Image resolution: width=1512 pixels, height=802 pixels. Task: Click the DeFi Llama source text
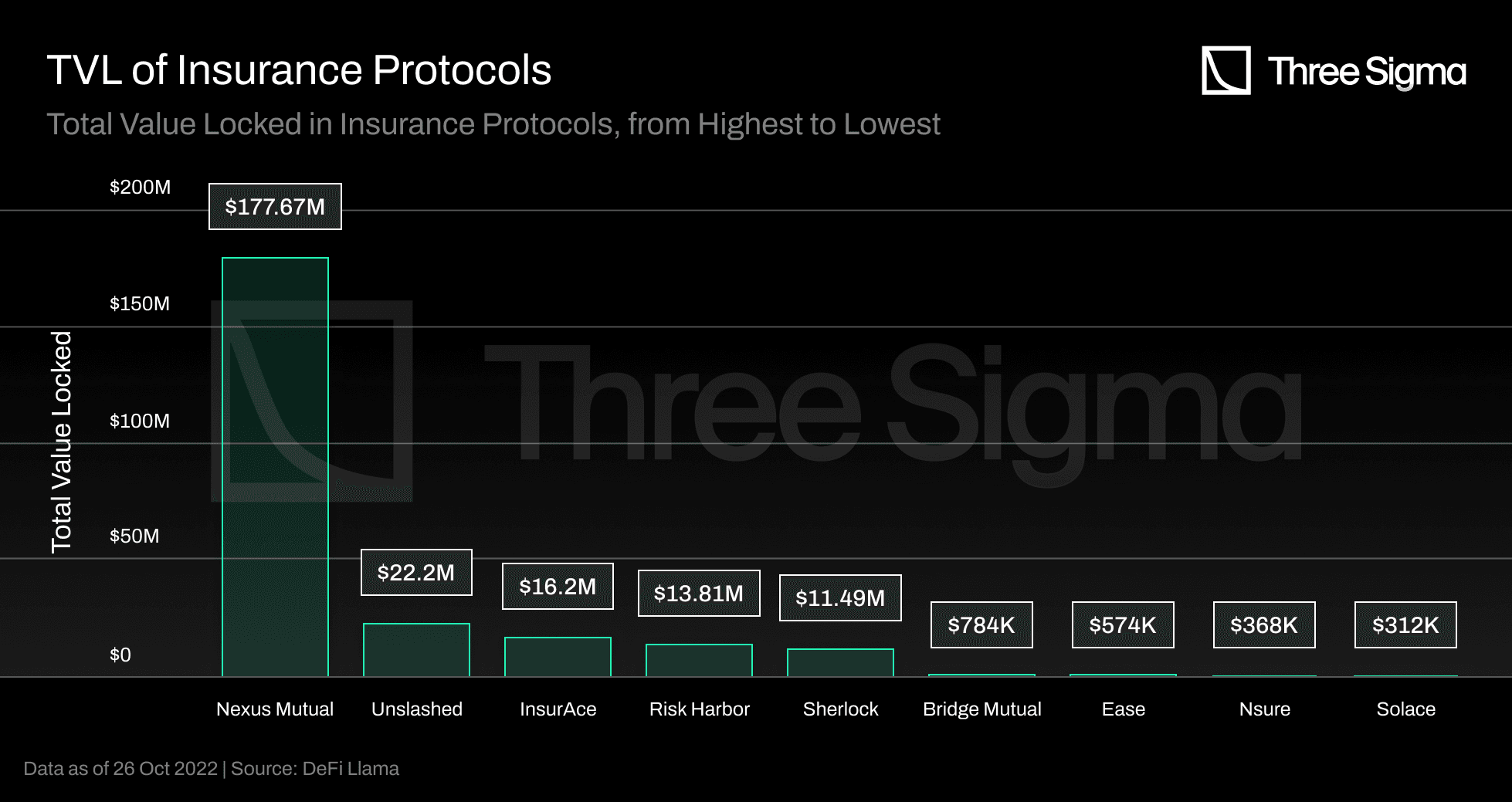[351, 769]
